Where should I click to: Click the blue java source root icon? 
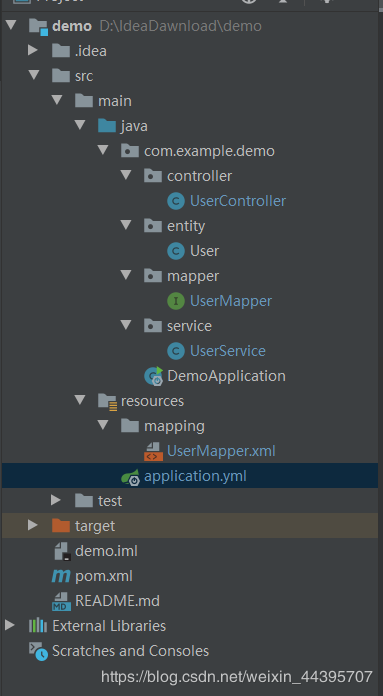[x=107, y=126]
